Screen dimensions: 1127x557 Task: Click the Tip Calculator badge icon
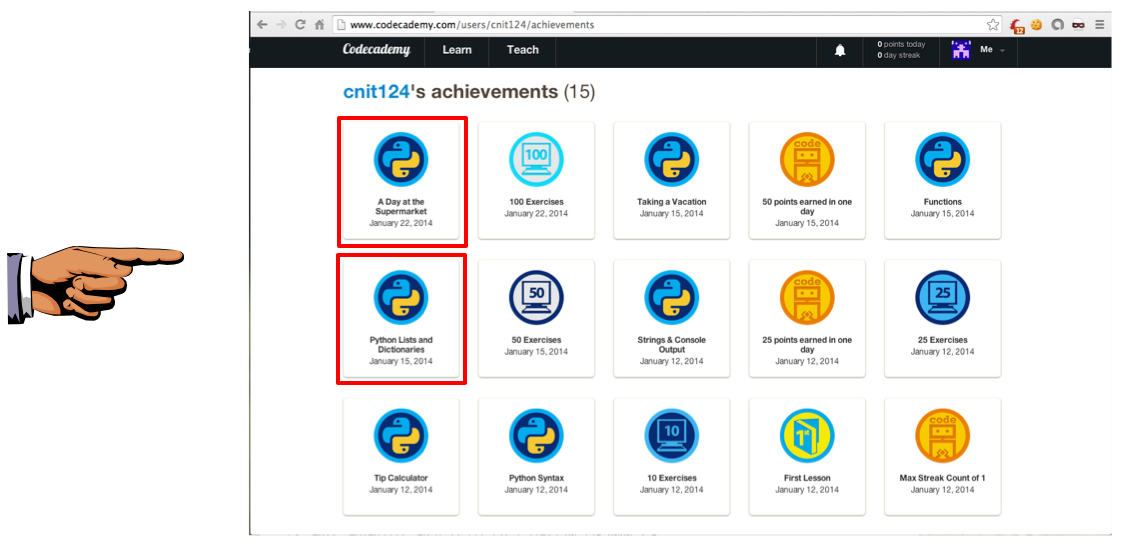pos(401,436)
